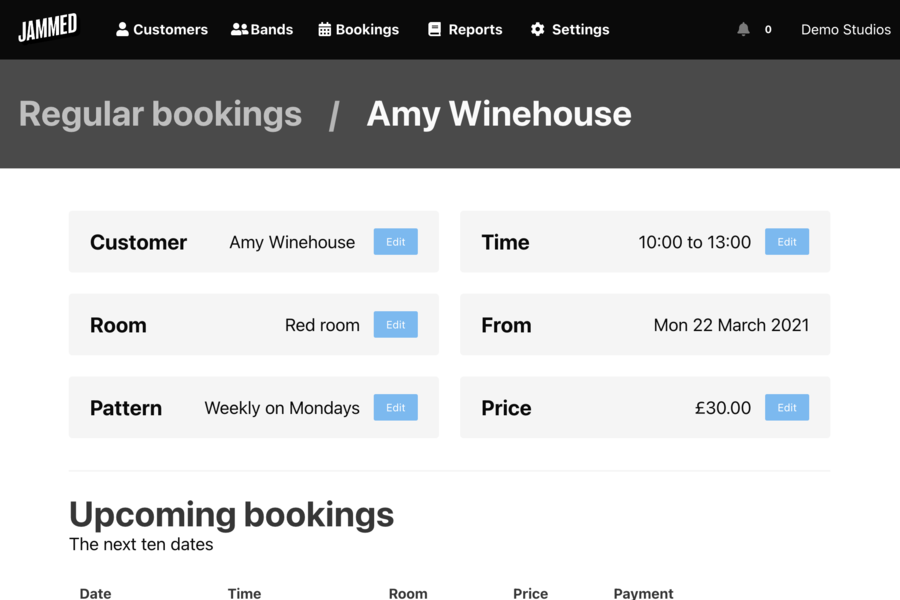900x600 pixels.
Task: Open Settings from the top navigation
Action: click(x=580, y=30)
